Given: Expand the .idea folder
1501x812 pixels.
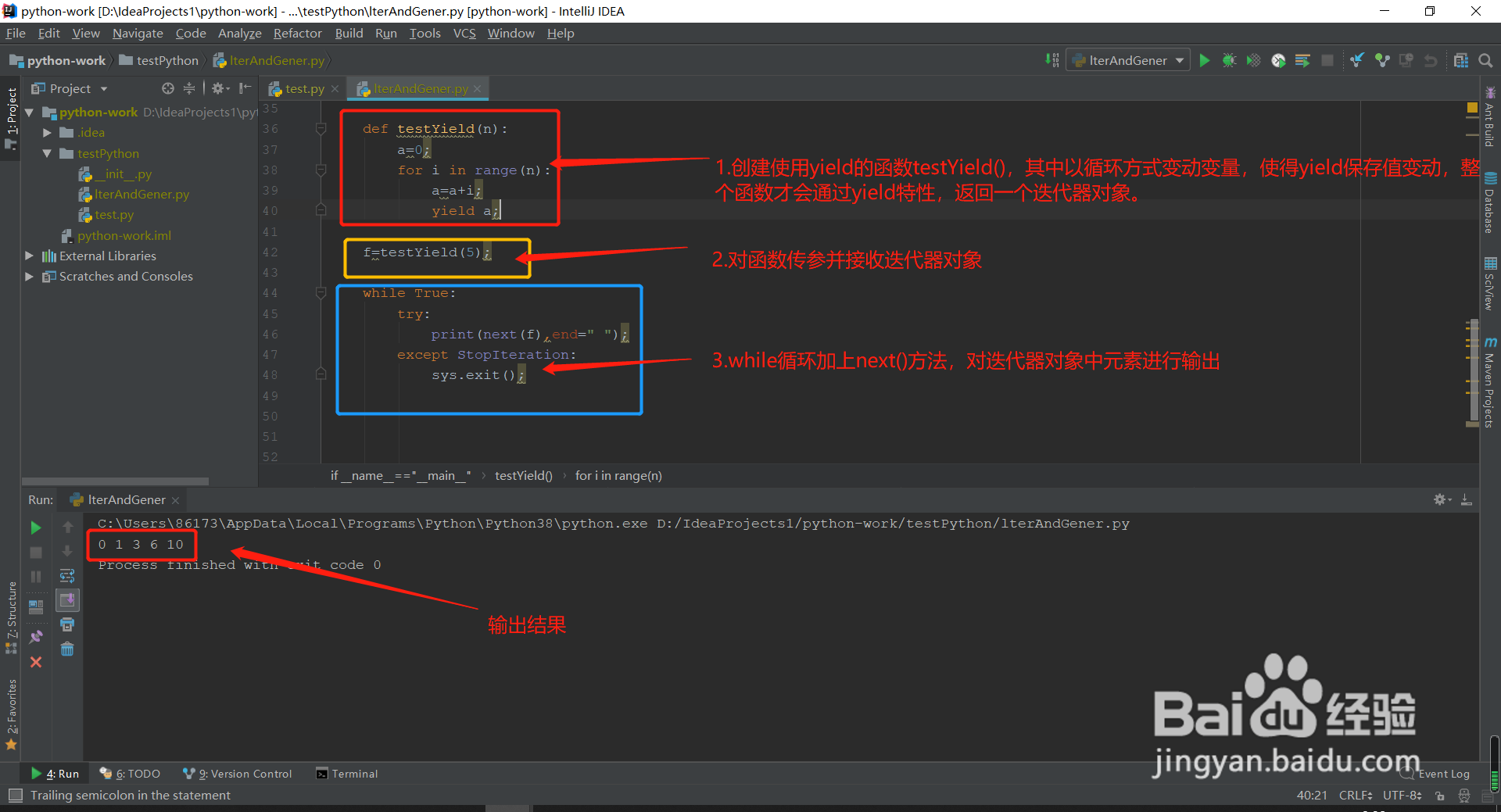Looking at the screenshot, I should [47, 133].
